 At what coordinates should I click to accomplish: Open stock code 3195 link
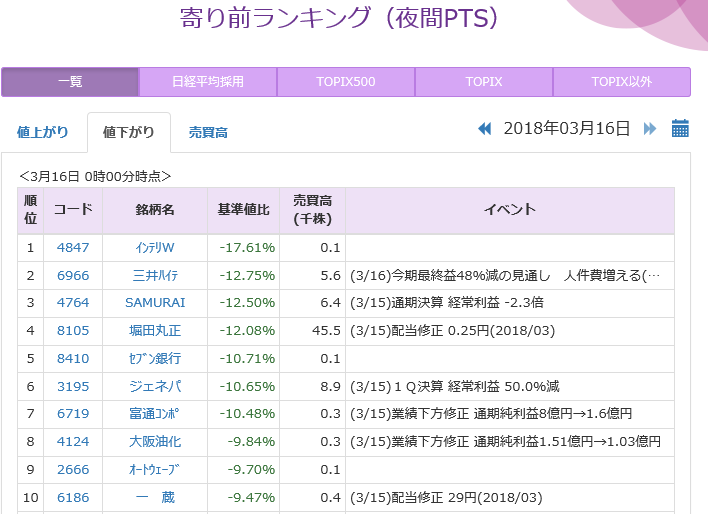click(x=73, y=387)
